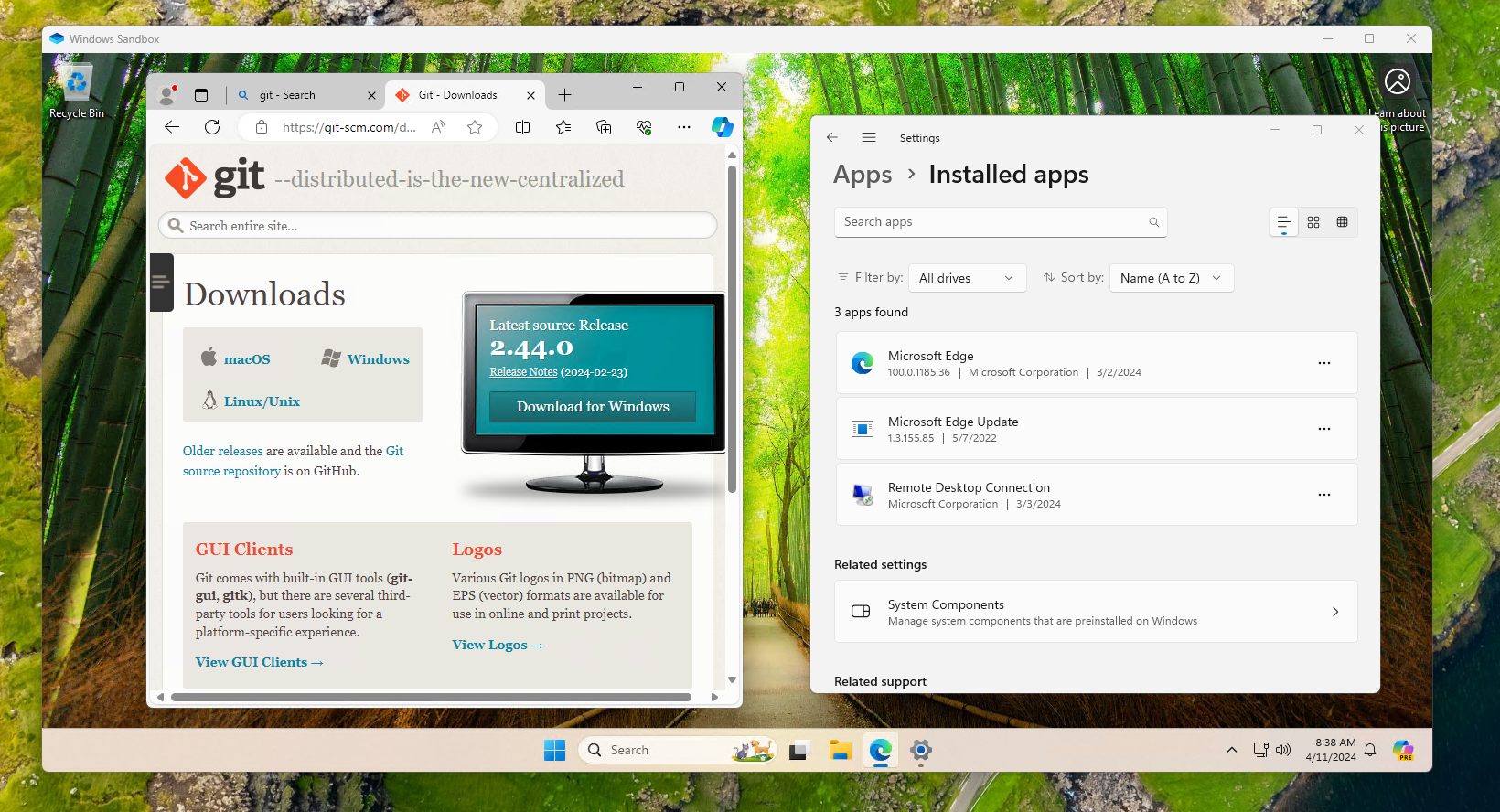This screenshot has width=1500, height=812.
Task: View site information padlock icon
Action: click(262, 127)
